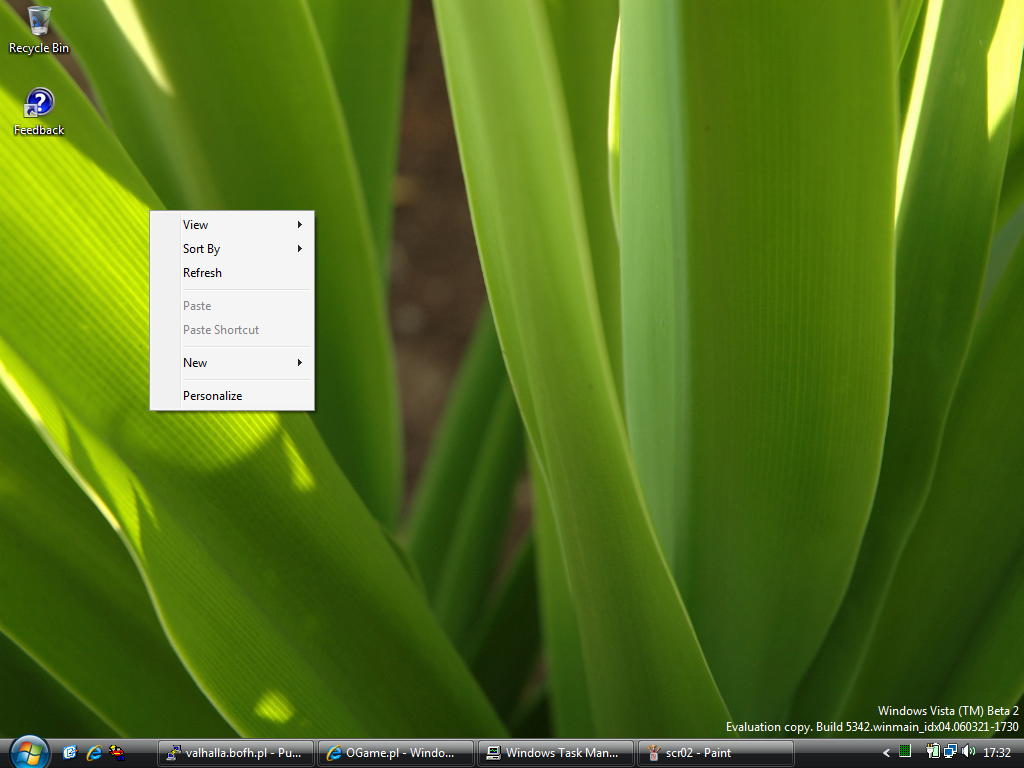Choose Refresh from the context menu

pos(203,273)
